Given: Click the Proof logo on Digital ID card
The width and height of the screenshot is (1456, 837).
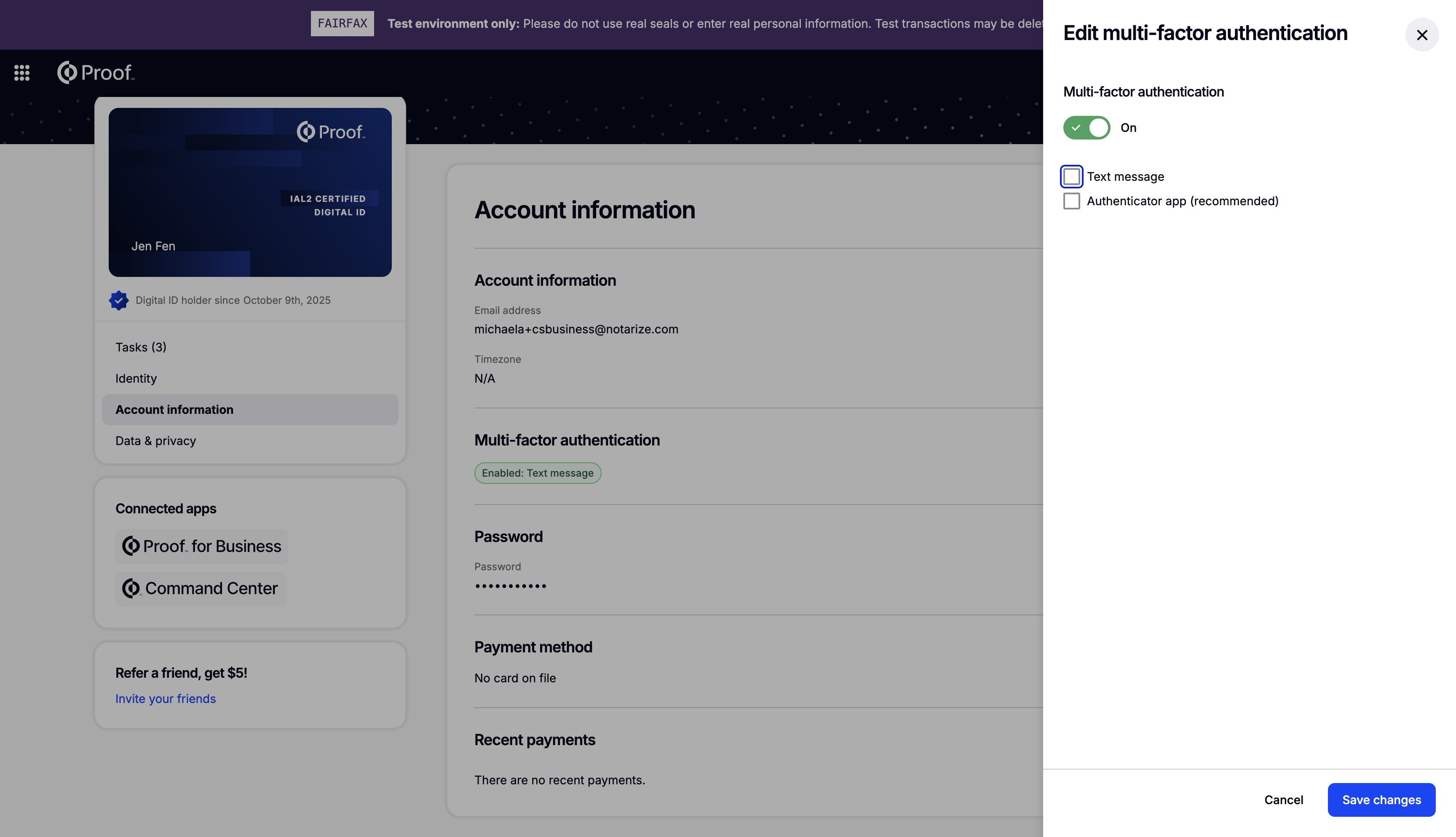Looking at the screenshot, I should click(x=331, y=131).
